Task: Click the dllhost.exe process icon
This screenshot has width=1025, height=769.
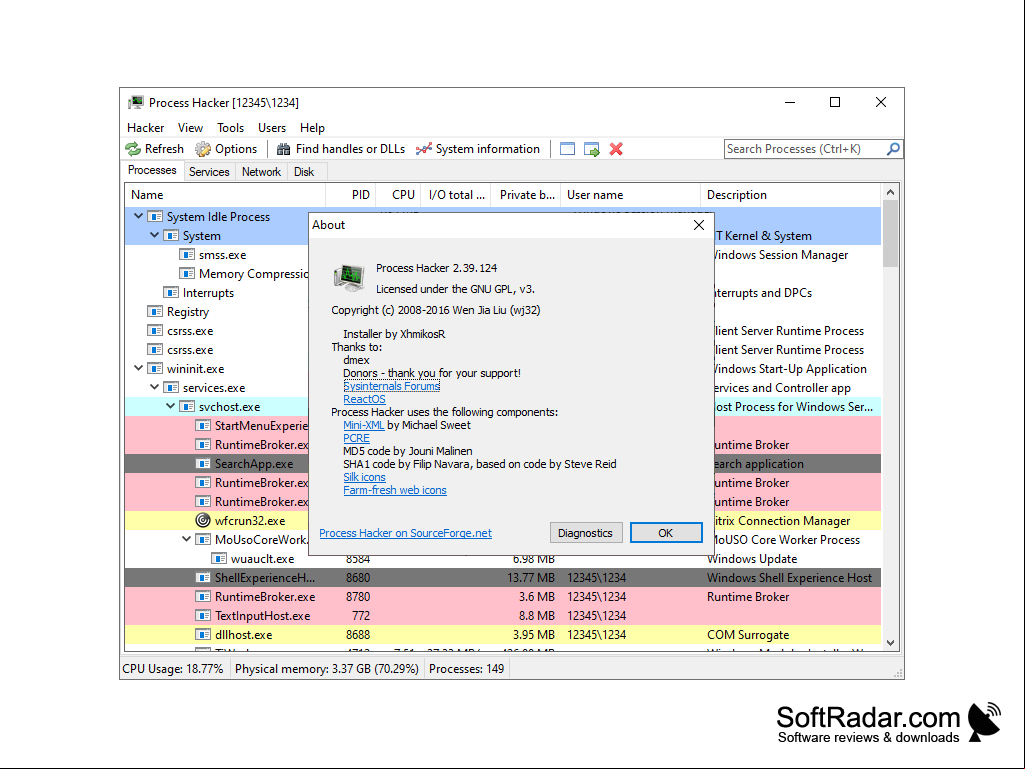Action: tap(203, 634)
